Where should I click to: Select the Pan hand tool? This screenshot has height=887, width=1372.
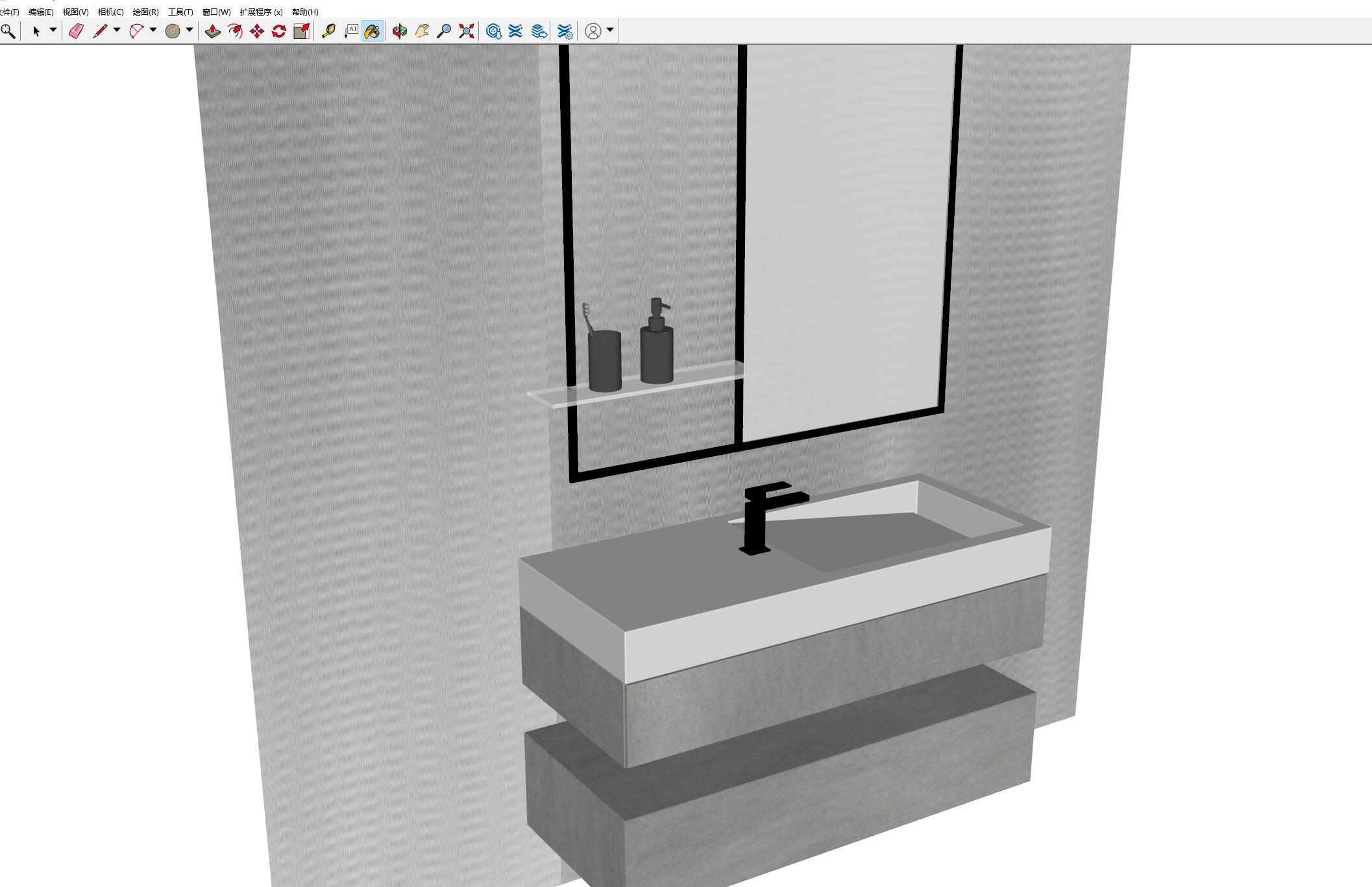tap(421, 31)
